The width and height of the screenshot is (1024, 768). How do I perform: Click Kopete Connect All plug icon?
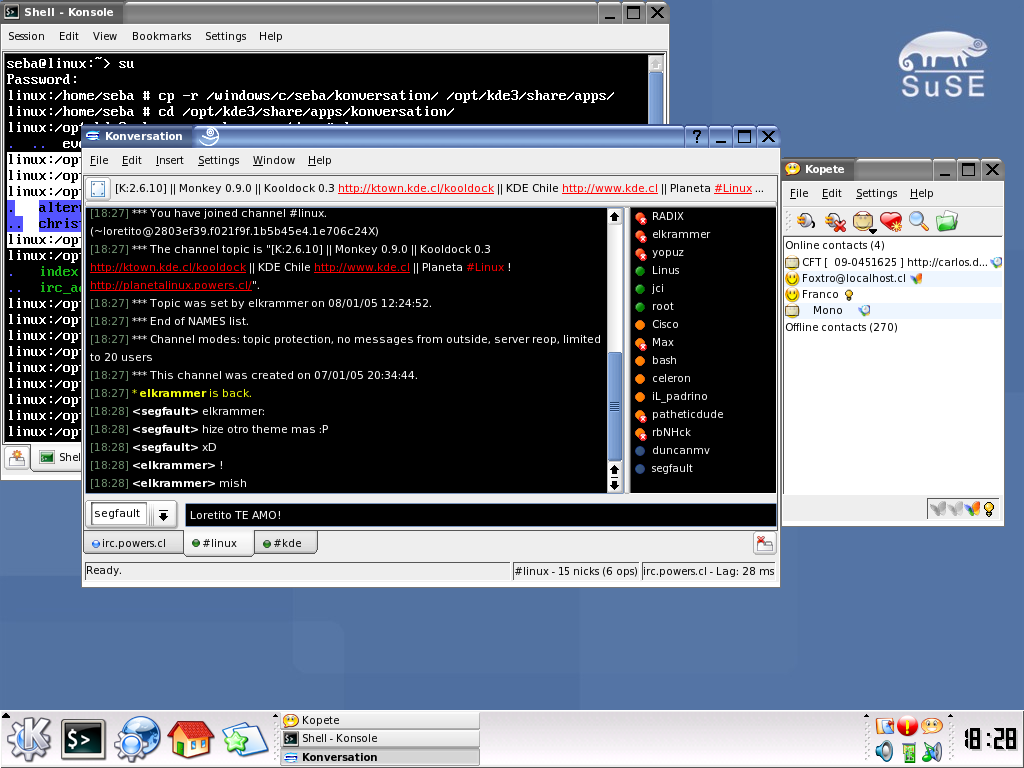(805, 221)
